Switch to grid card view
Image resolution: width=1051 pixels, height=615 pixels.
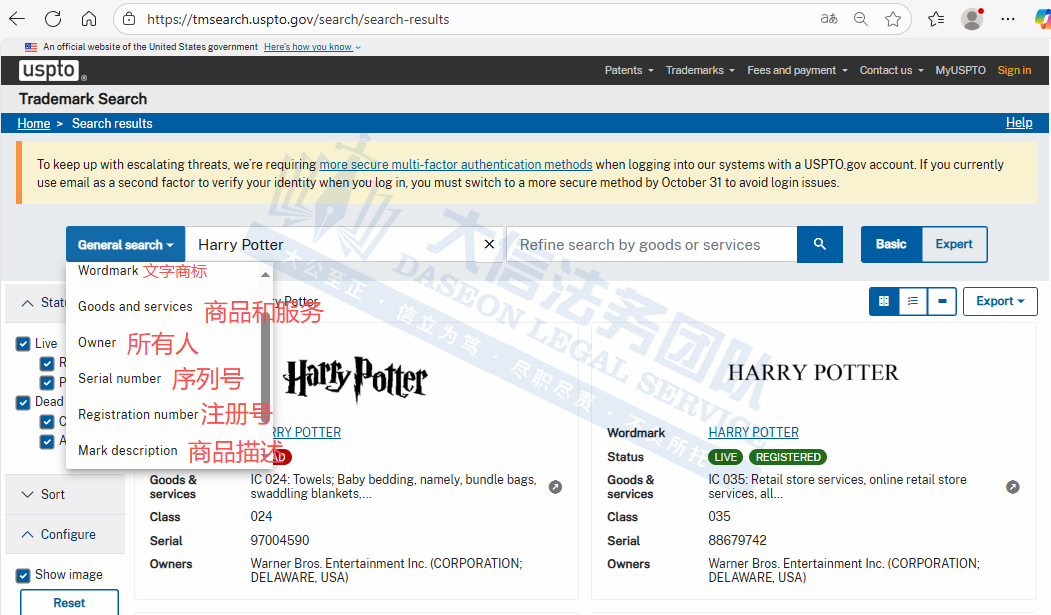coord(884,301)
